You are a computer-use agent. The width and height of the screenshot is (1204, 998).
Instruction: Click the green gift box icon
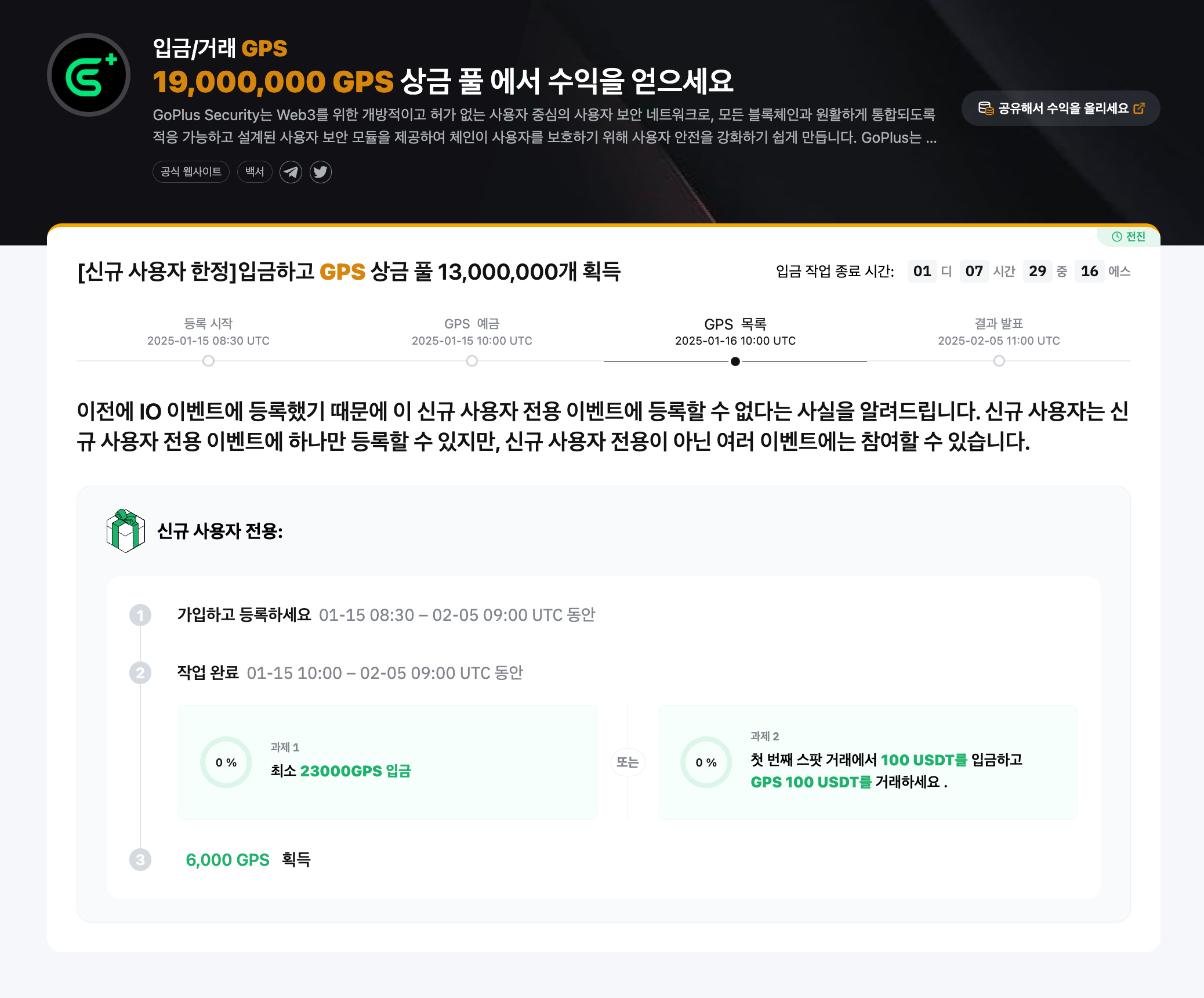(x=126, y=531)
